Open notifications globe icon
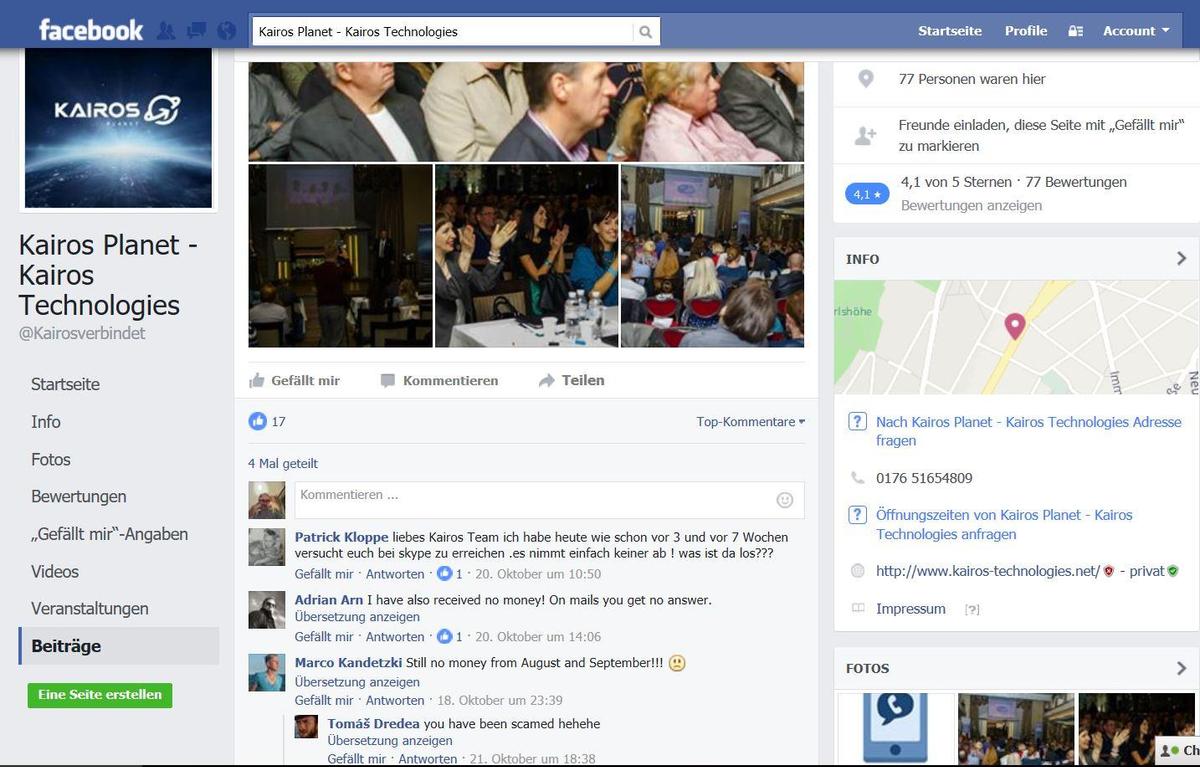This screenshot has width=1200, height=767. 227,31
